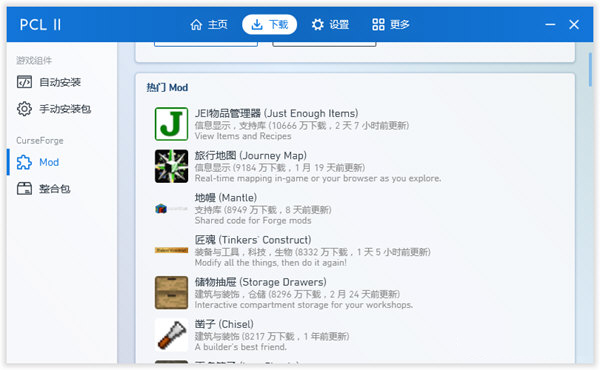The width and height of the screenshot is (600, 370).
Task: Click 'Modify all the things' description
Action: (x=271, y=262)
